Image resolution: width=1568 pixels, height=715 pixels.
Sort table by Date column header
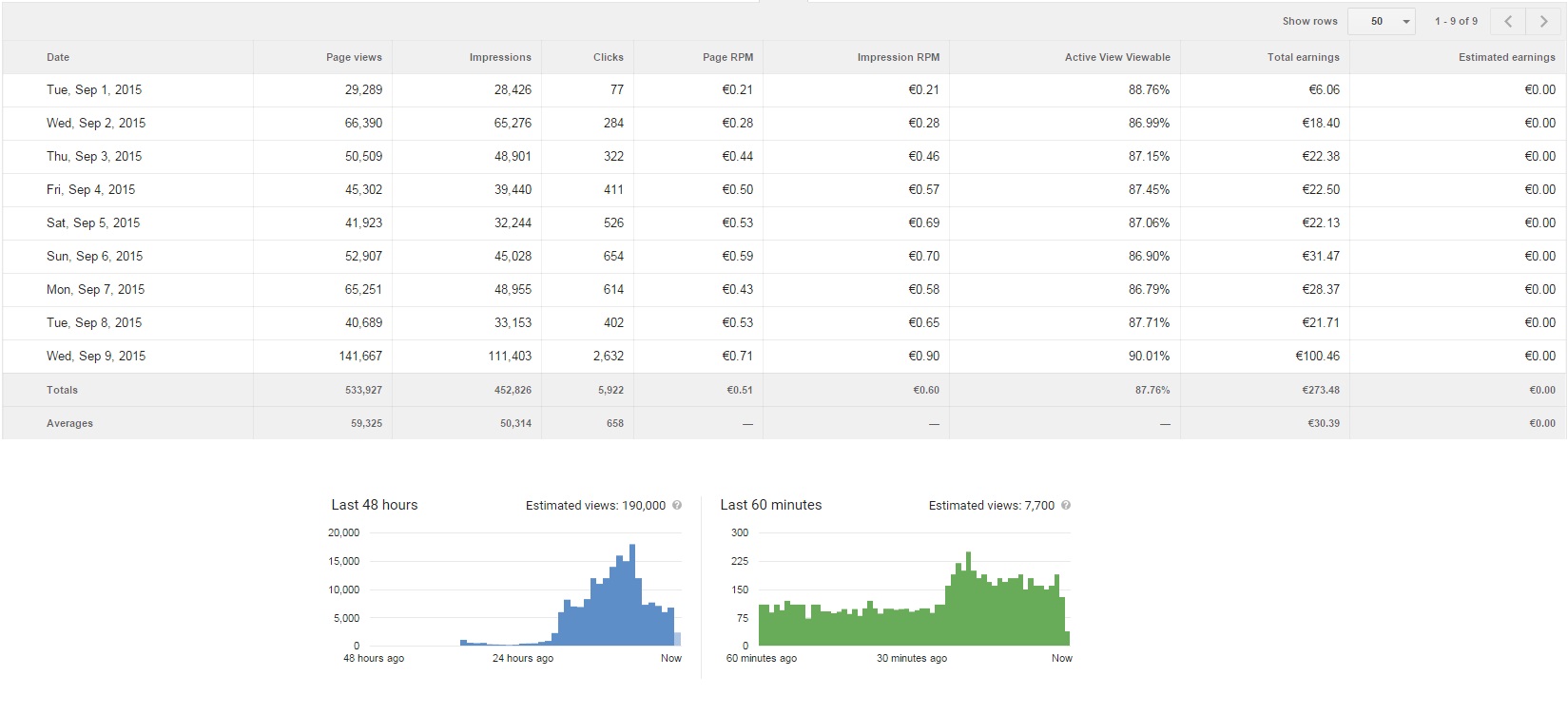(58, 57)
